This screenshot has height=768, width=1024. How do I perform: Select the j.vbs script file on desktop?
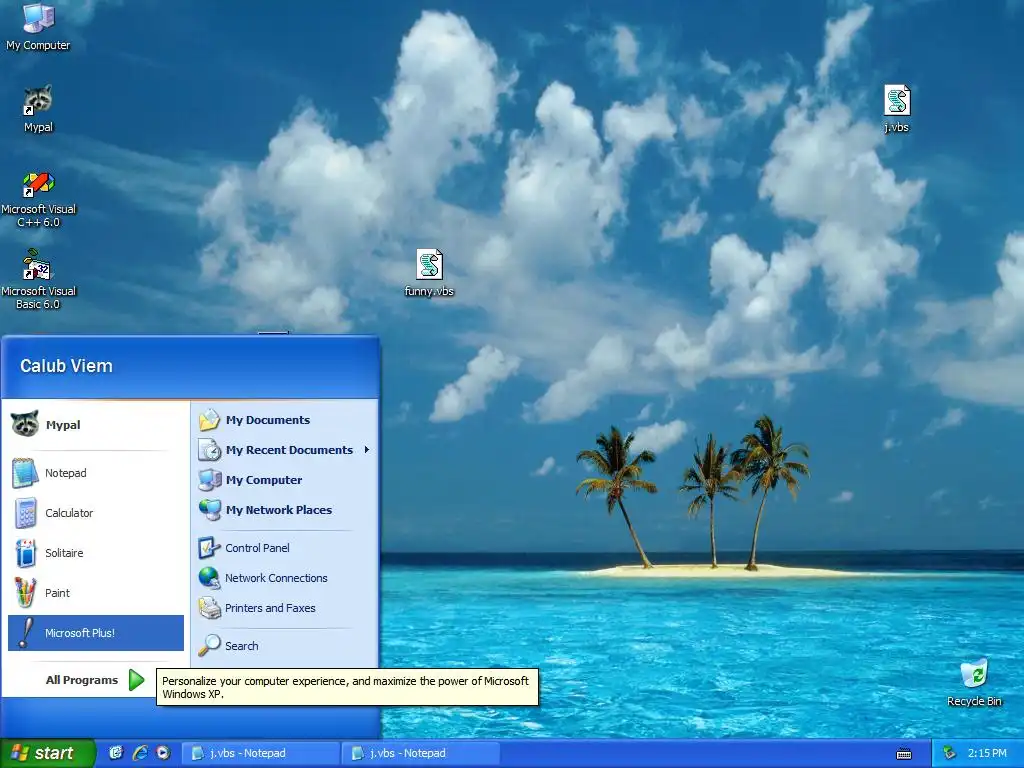pos(897,108)
